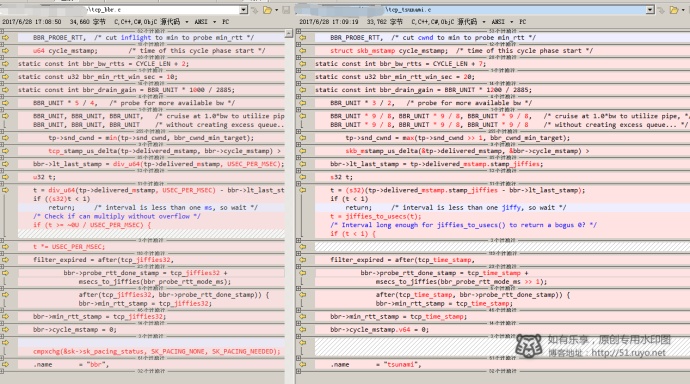690x384 pixels.
Task: Copy left '.name = "bbr"' line to right
Action: (5, 365)
